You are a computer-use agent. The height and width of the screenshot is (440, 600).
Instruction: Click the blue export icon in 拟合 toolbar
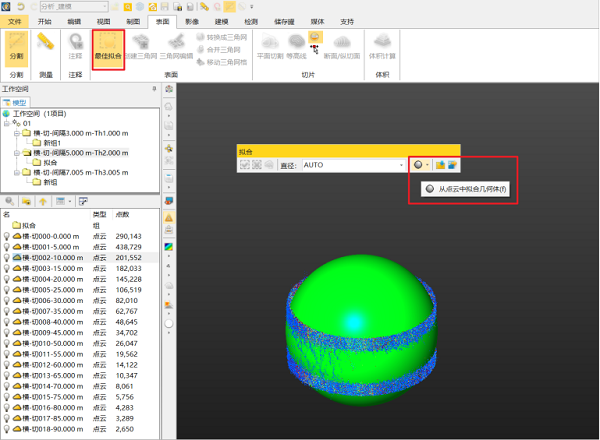[x=453, y=165]
